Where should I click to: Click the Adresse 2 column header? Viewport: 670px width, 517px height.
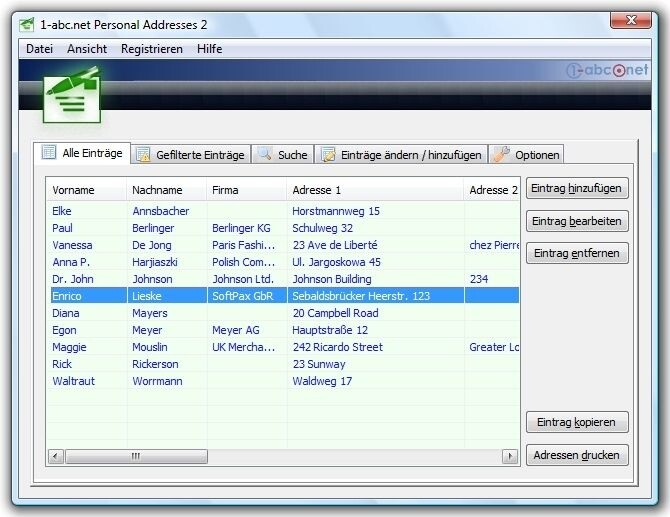(x=492, y=190)
